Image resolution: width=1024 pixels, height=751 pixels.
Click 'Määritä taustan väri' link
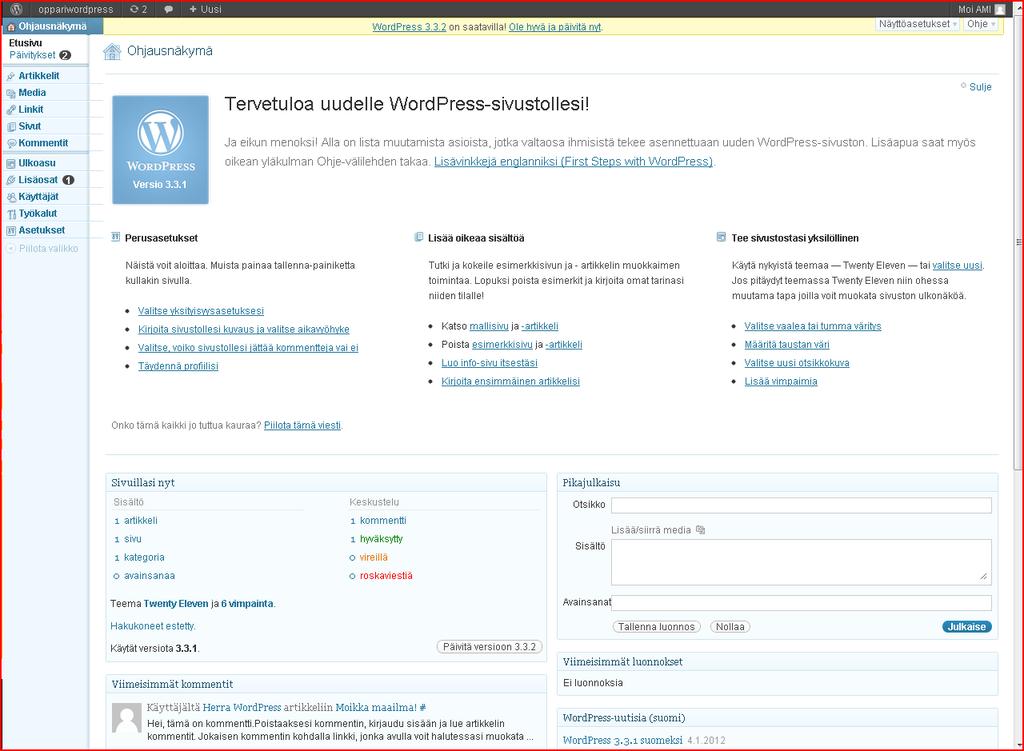(787, 345)
